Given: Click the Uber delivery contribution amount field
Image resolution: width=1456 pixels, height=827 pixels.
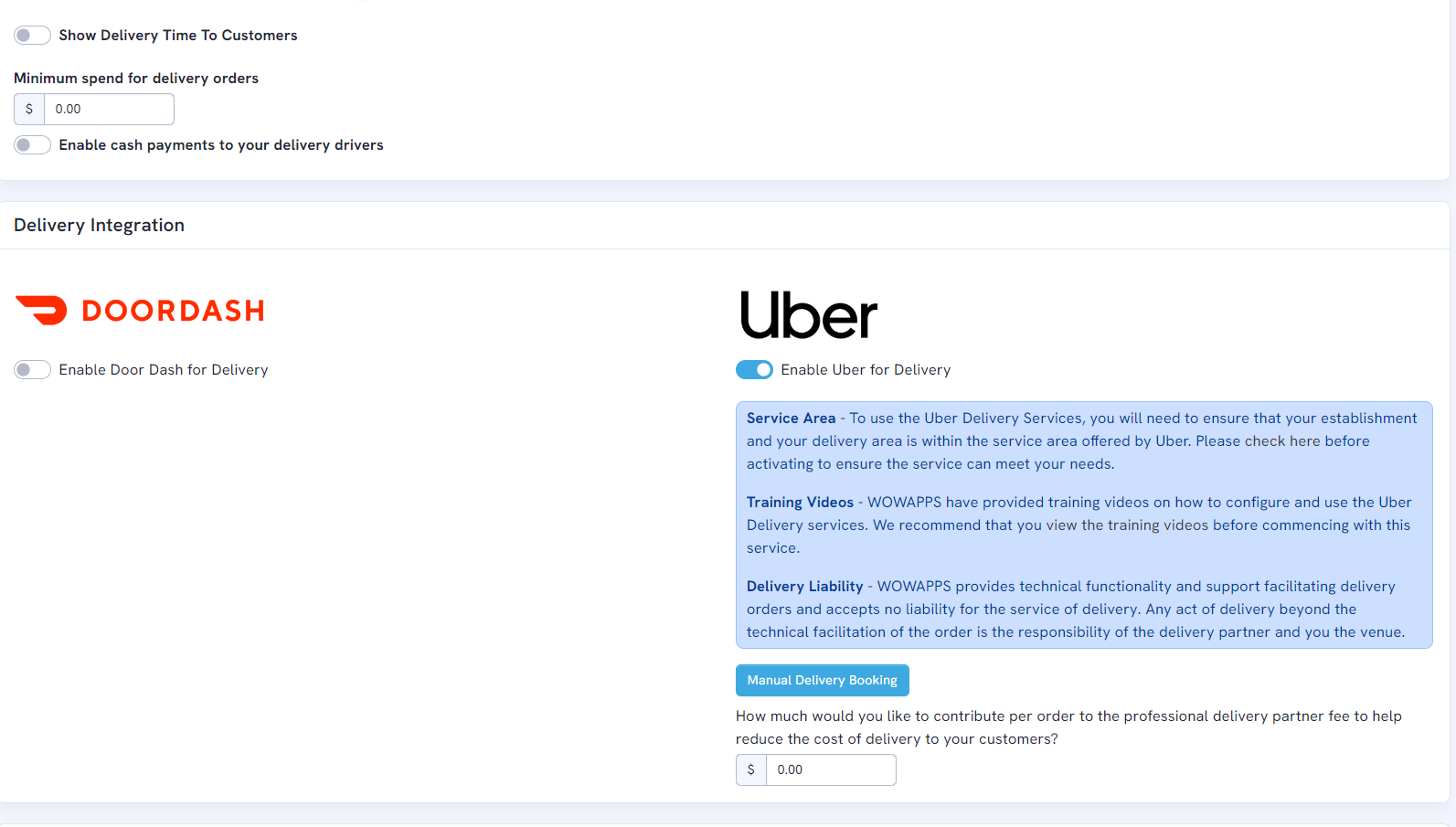Looking at the screenshot, I should pyautogui.click(x=831, y=770).
